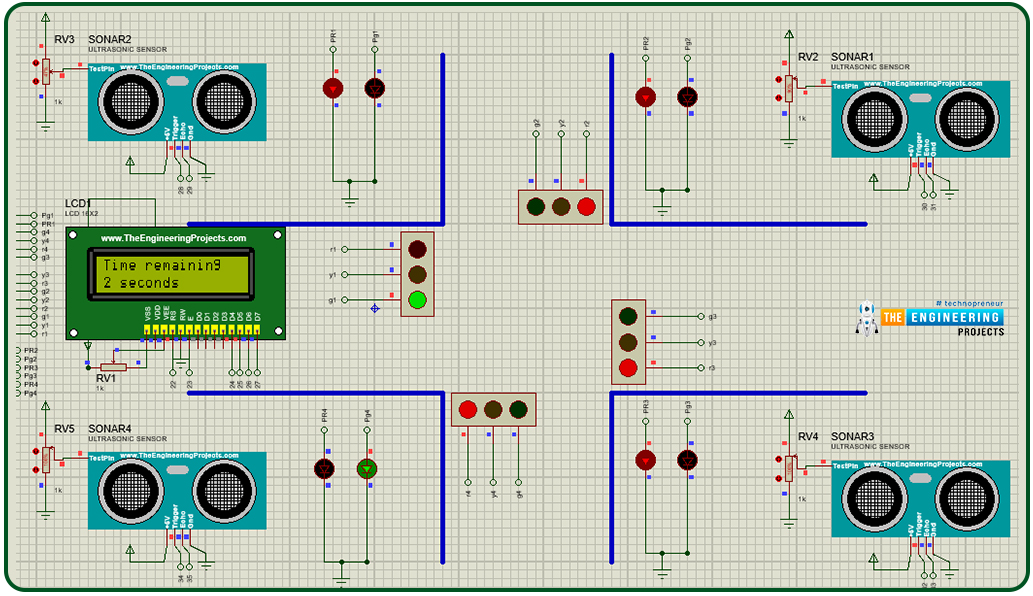Click the red LED below the PR2 terminal
Viewport: 1033px width, 596px height.
[646, 97]
